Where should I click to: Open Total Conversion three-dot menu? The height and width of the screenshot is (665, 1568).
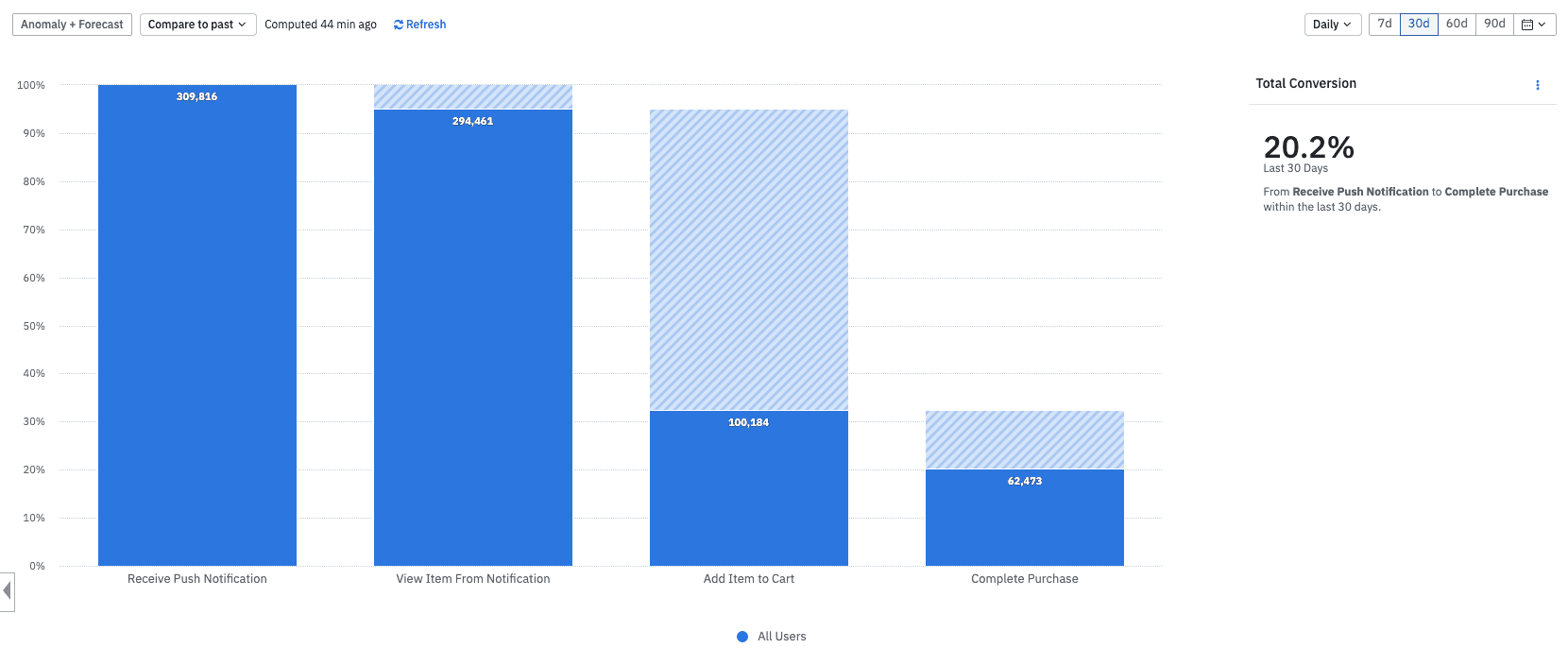[1537, 85]
